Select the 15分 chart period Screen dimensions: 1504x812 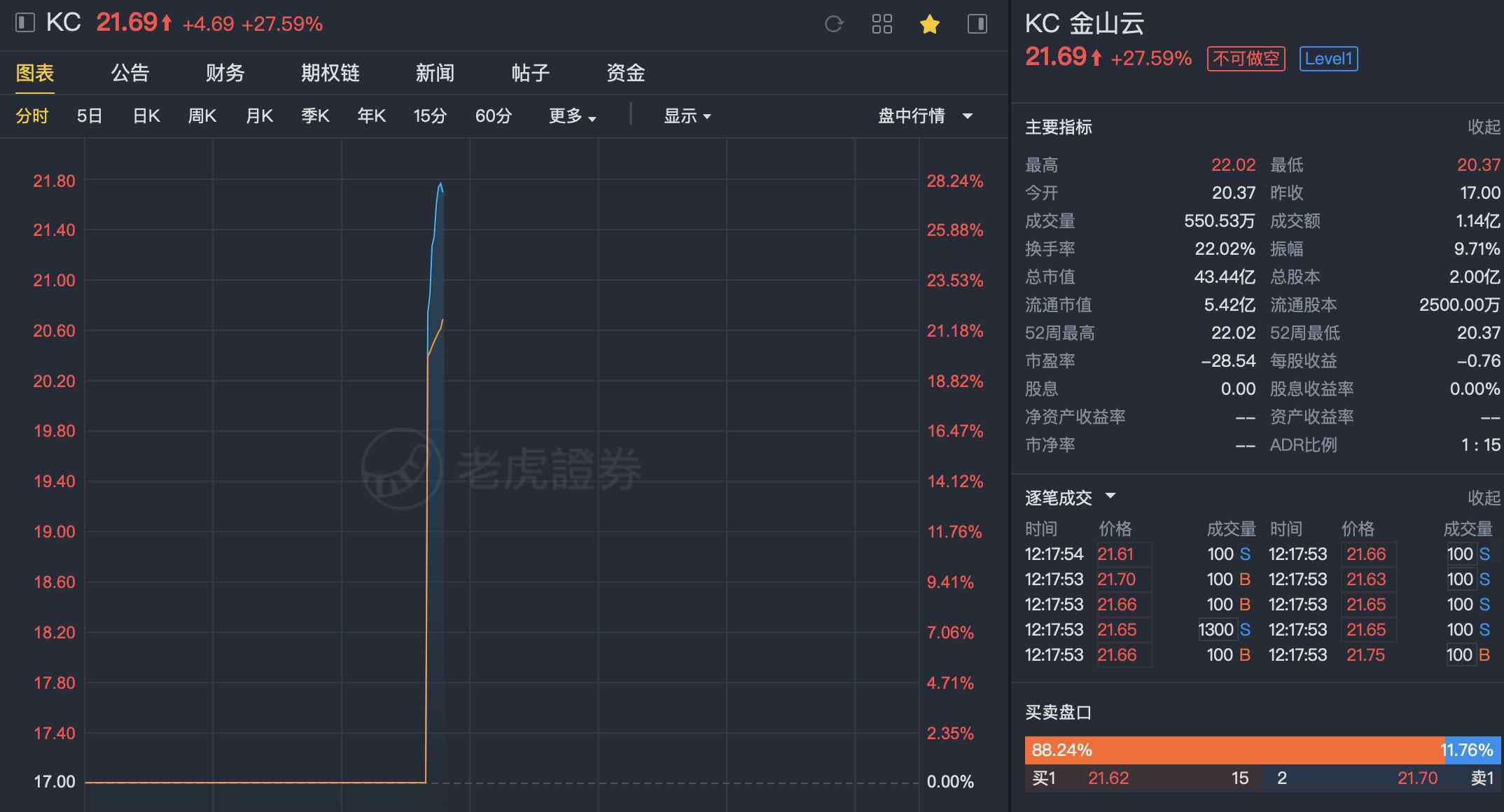pos(430,116)
